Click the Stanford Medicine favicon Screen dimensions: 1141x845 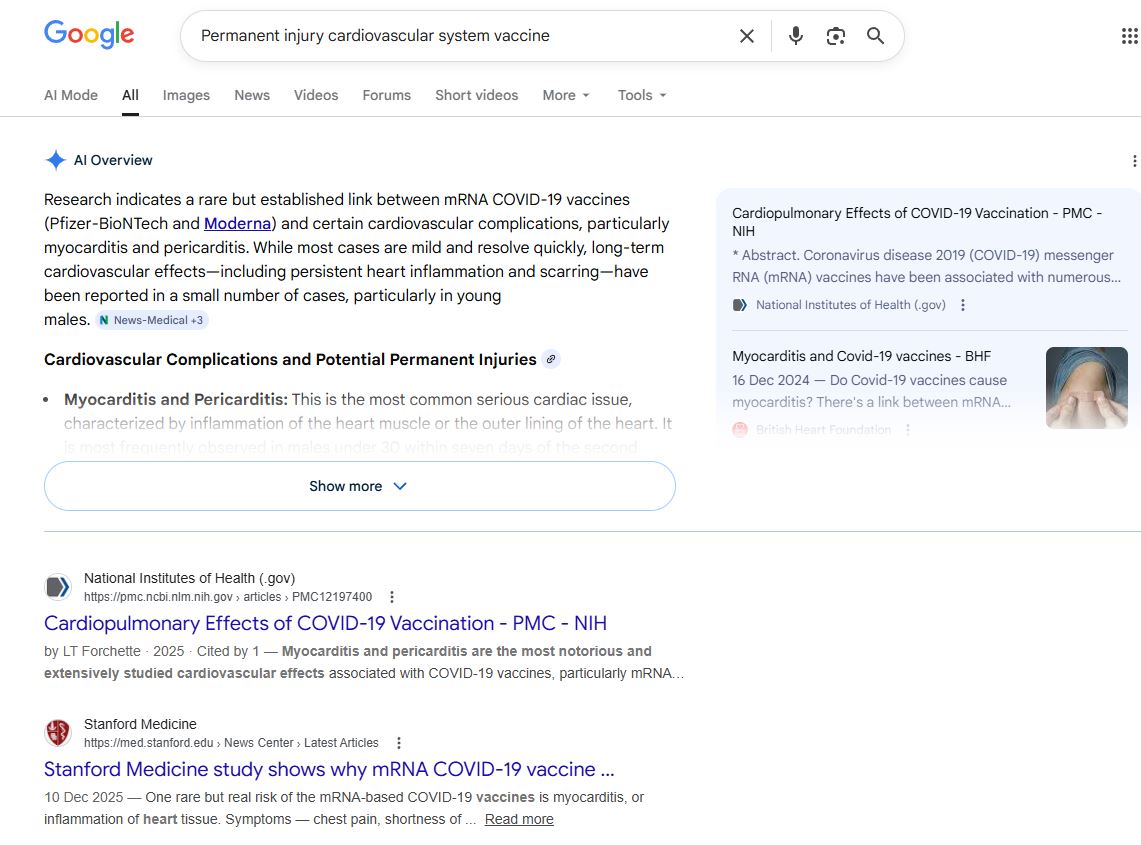coord(57,733)
